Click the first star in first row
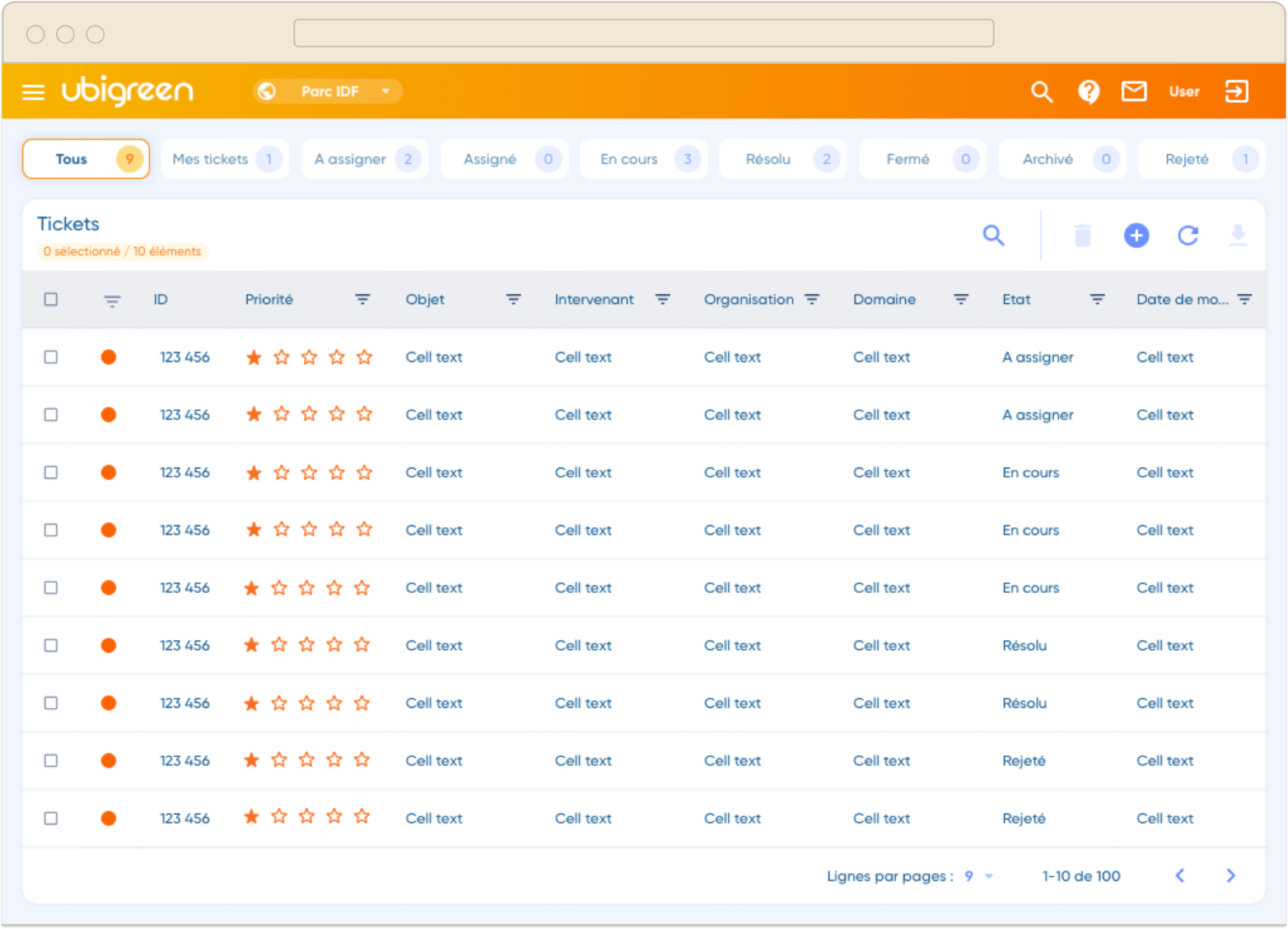 pos(254,357)
